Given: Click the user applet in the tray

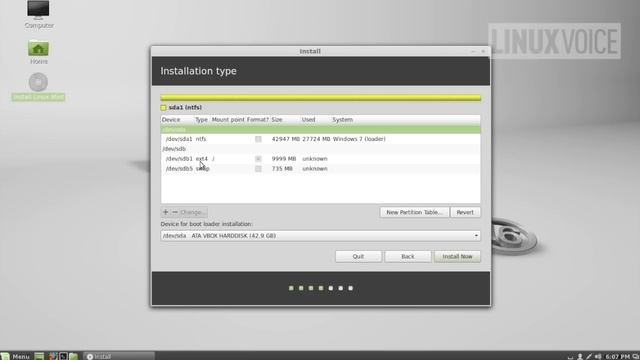Looking at the screenshot, I should 580,357.
